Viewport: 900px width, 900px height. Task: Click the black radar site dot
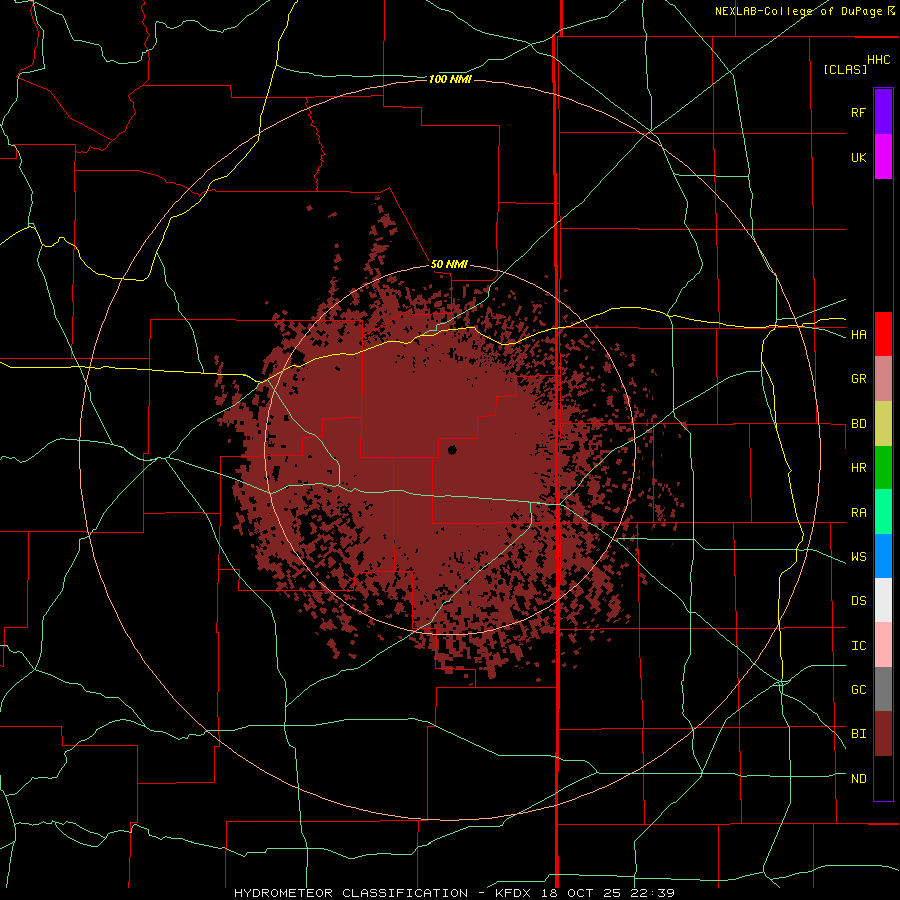[x=452, y=450]
